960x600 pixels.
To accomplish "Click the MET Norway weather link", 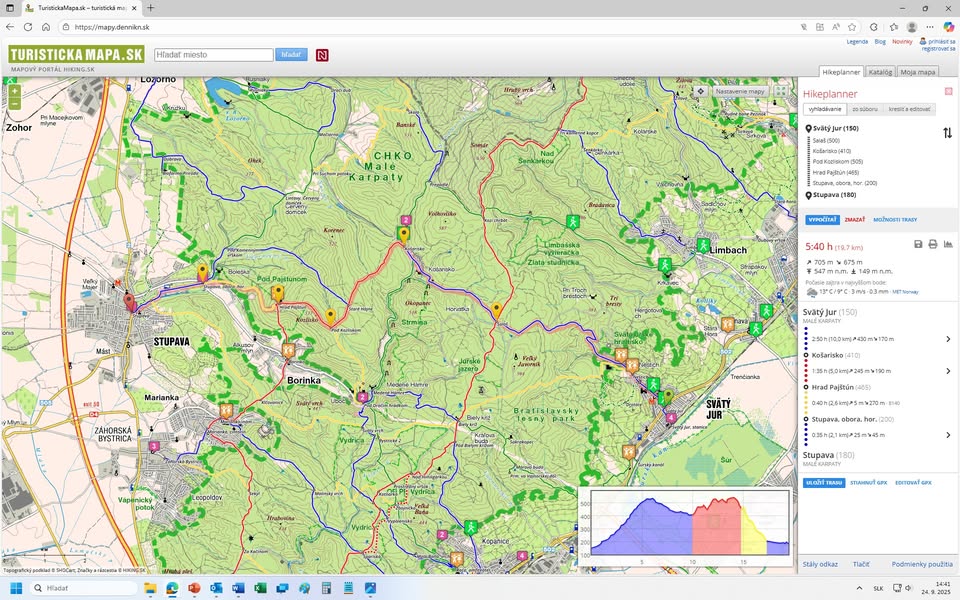I will point(906,292).
